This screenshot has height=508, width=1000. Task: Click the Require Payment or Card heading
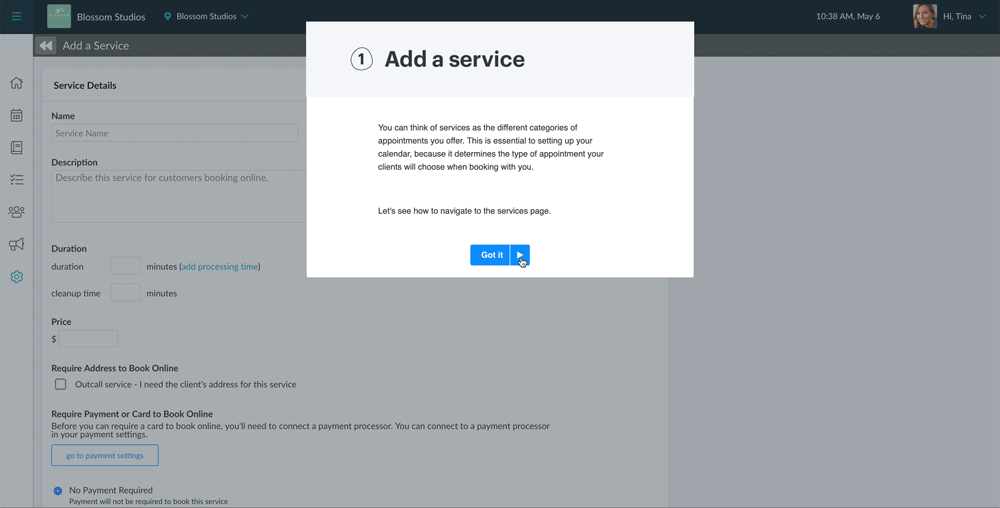click(x=132, y=414)
